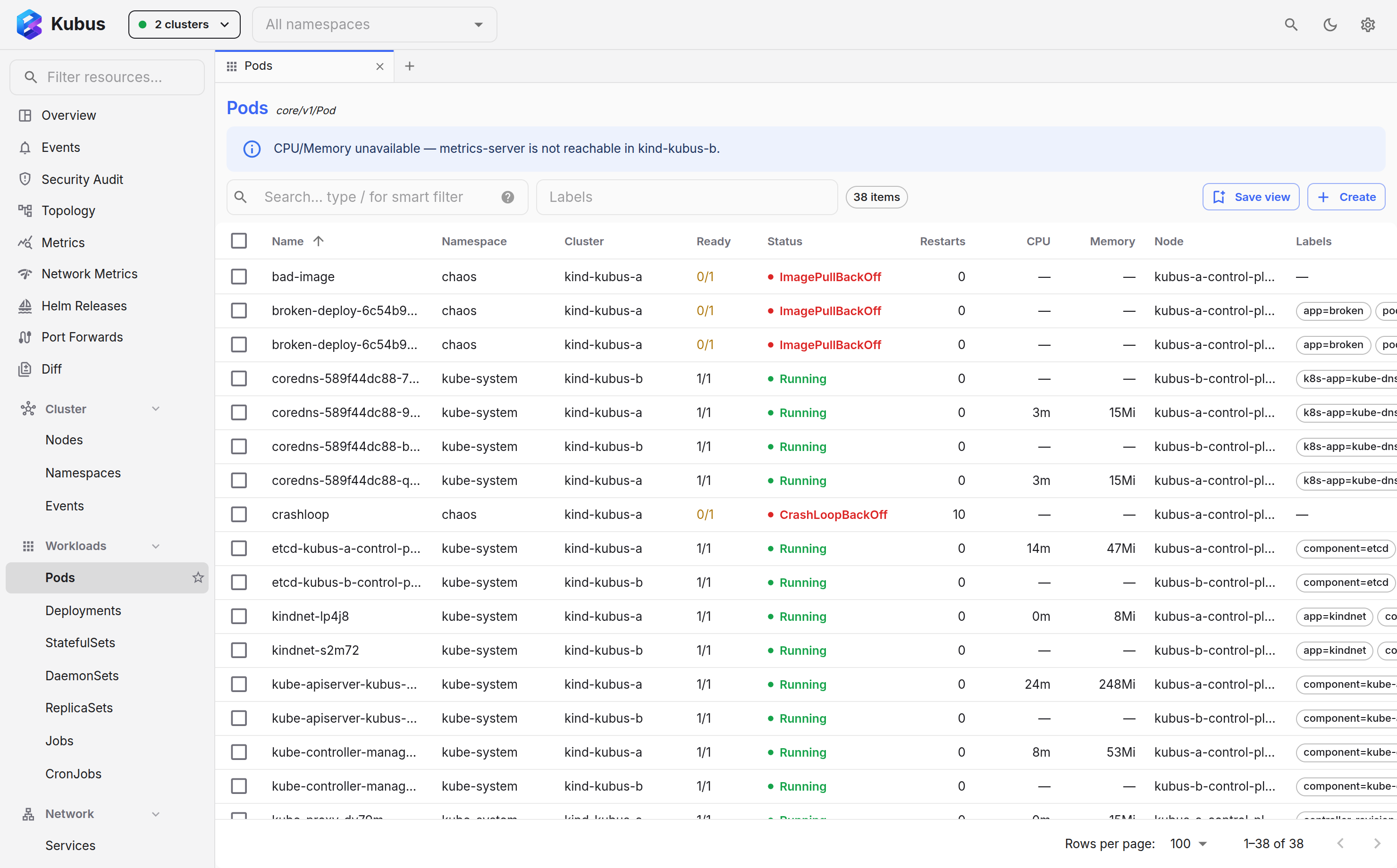Select checkbox for kindnet-lp4j8 row

(239, 617)
